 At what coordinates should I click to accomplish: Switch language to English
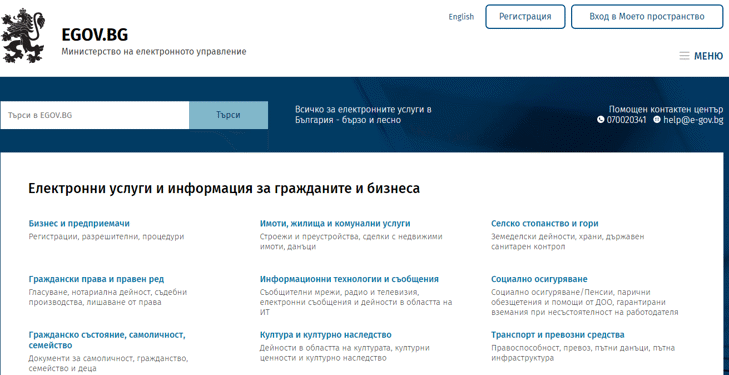point(461,17)
